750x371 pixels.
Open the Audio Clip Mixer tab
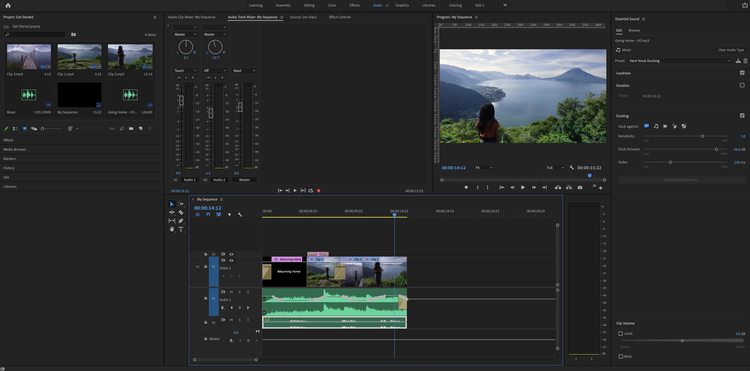click(x=192, y=17)
